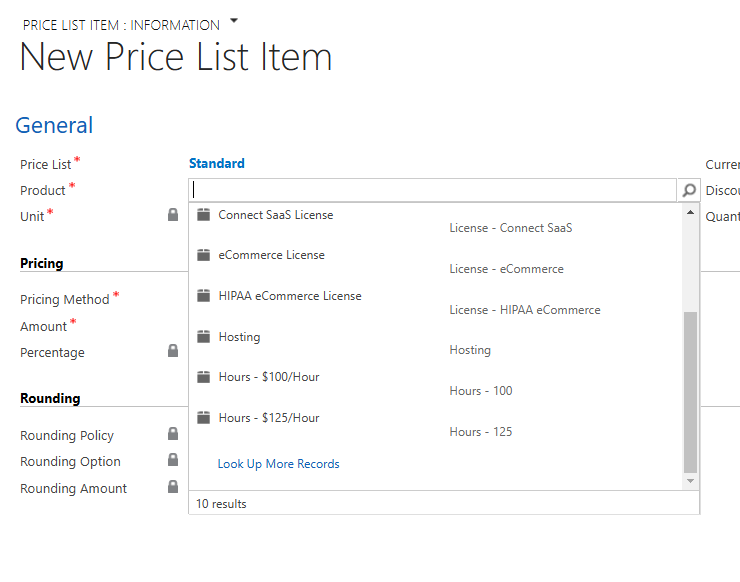Click the Rounding Amount field label
The width and height of the screenshot is (740, 582).
coord(73,489)
